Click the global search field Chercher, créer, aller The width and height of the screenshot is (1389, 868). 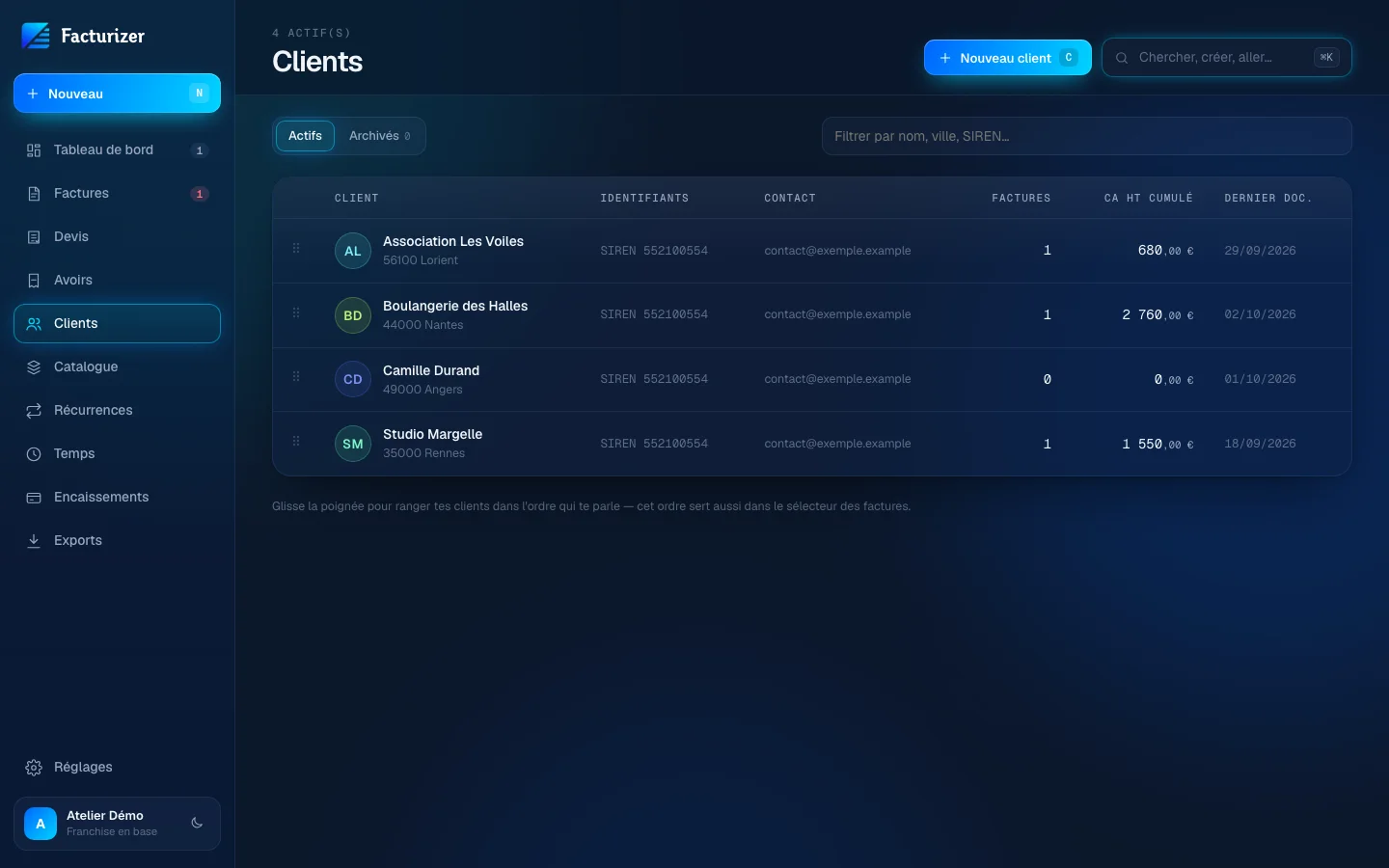(x=1227, y=58)
